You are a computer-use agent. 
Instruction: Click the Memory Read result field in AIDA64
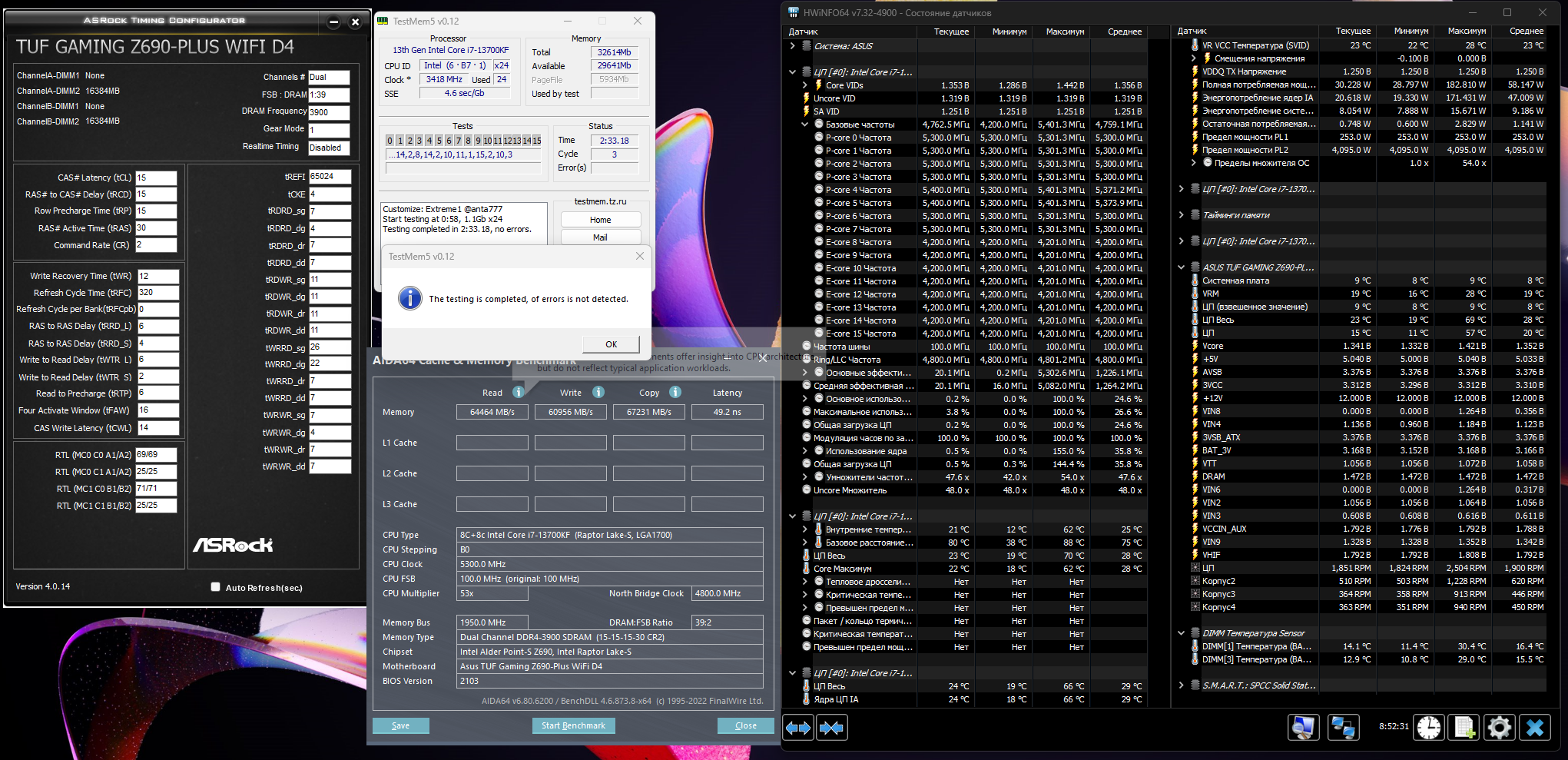coord(492,412)
